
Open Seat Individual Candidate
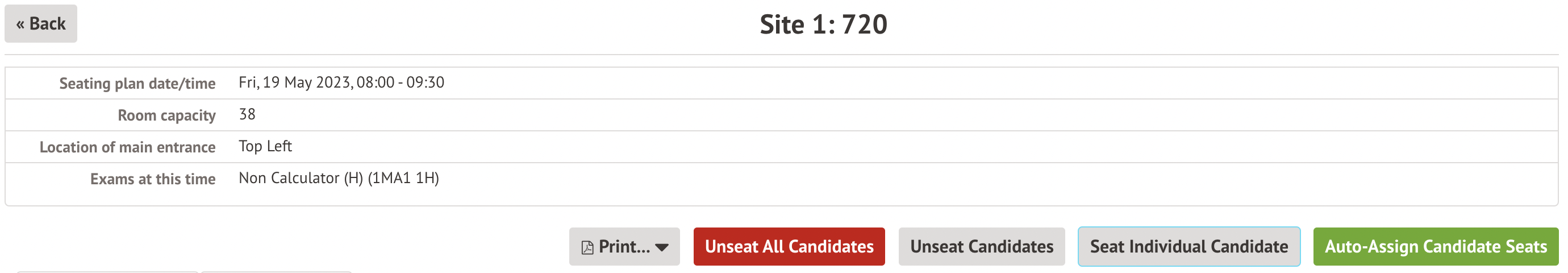coord(1188,247)
